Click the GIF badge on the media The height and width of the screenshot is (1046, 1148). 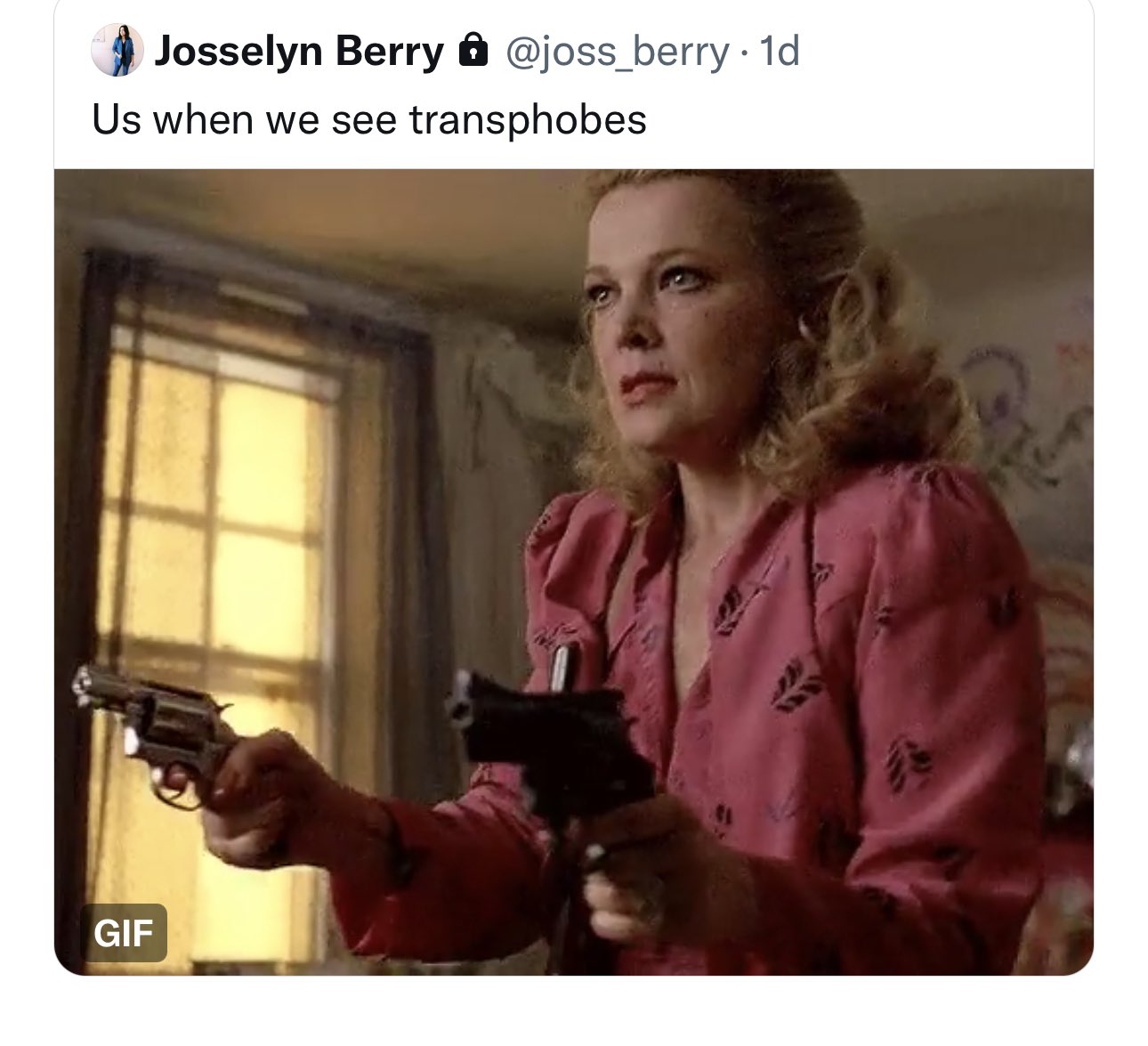coord(124,932)
